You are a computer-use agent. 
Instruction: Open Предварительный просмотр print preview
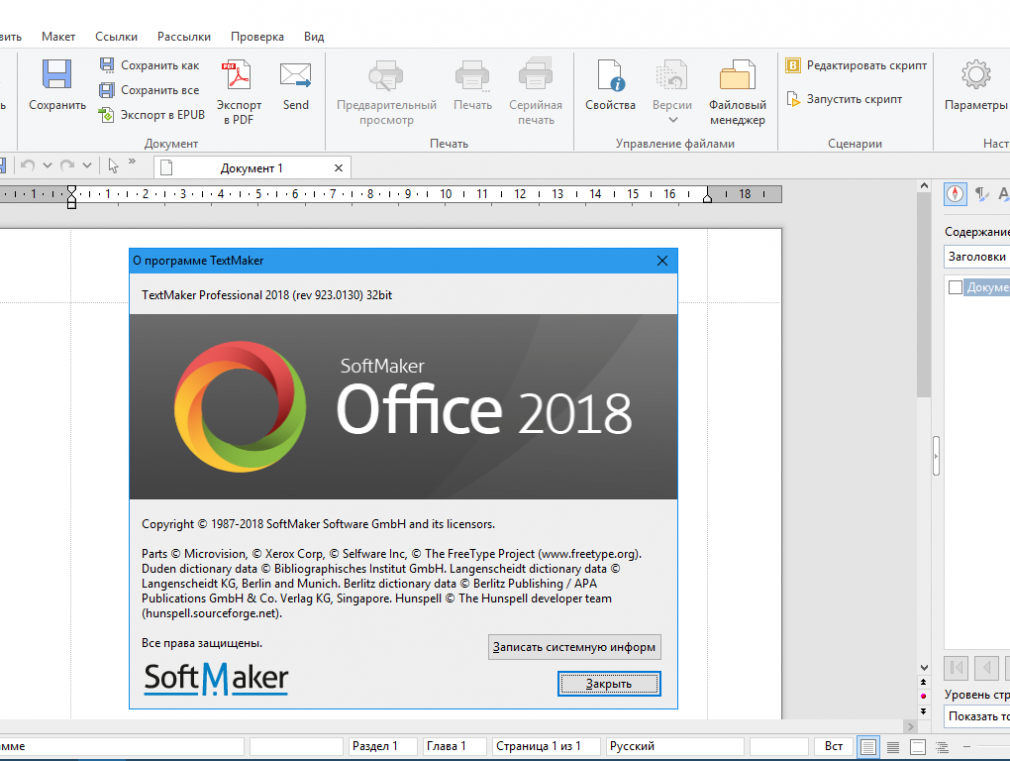(386, 91)
